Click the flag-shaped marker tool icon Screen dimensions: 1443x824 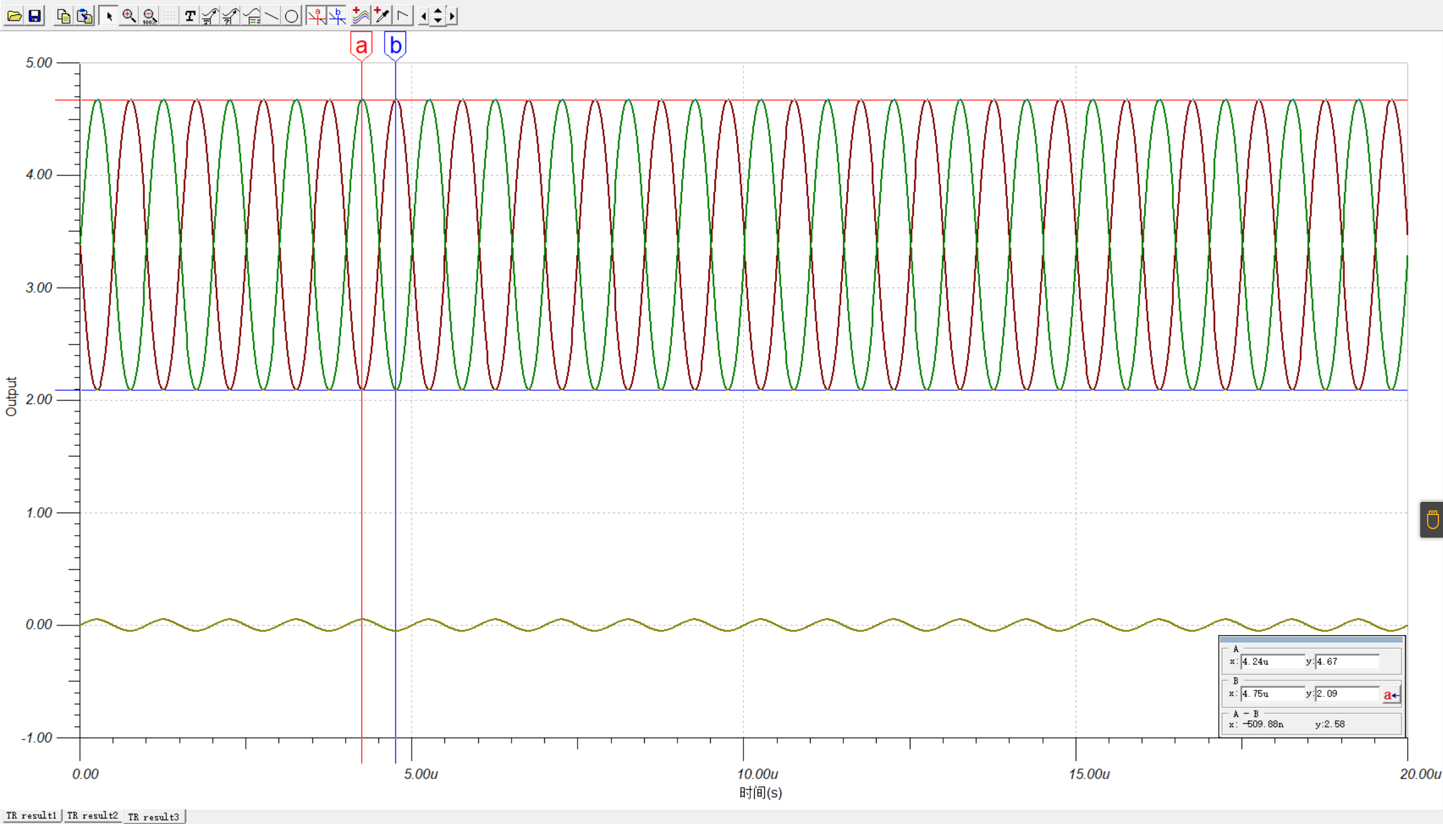[x=403, y=16]
